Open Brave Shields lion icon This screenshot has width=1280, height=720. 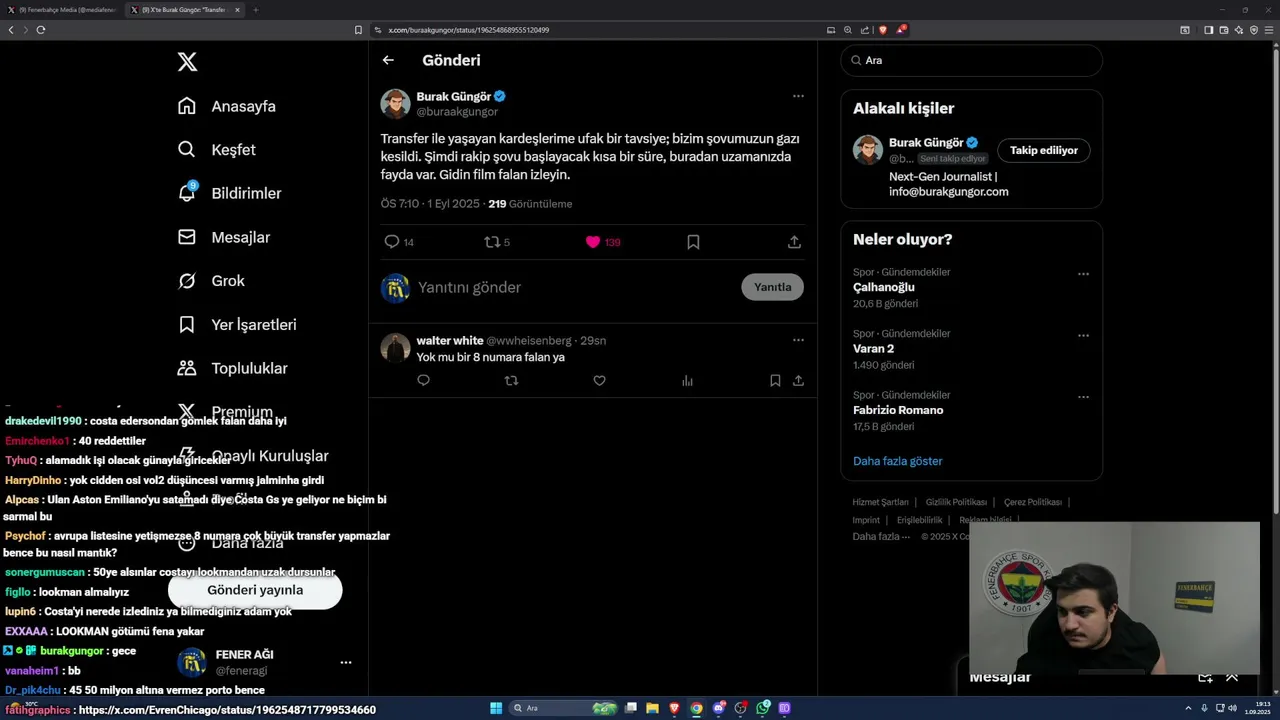tap(882, 30)
